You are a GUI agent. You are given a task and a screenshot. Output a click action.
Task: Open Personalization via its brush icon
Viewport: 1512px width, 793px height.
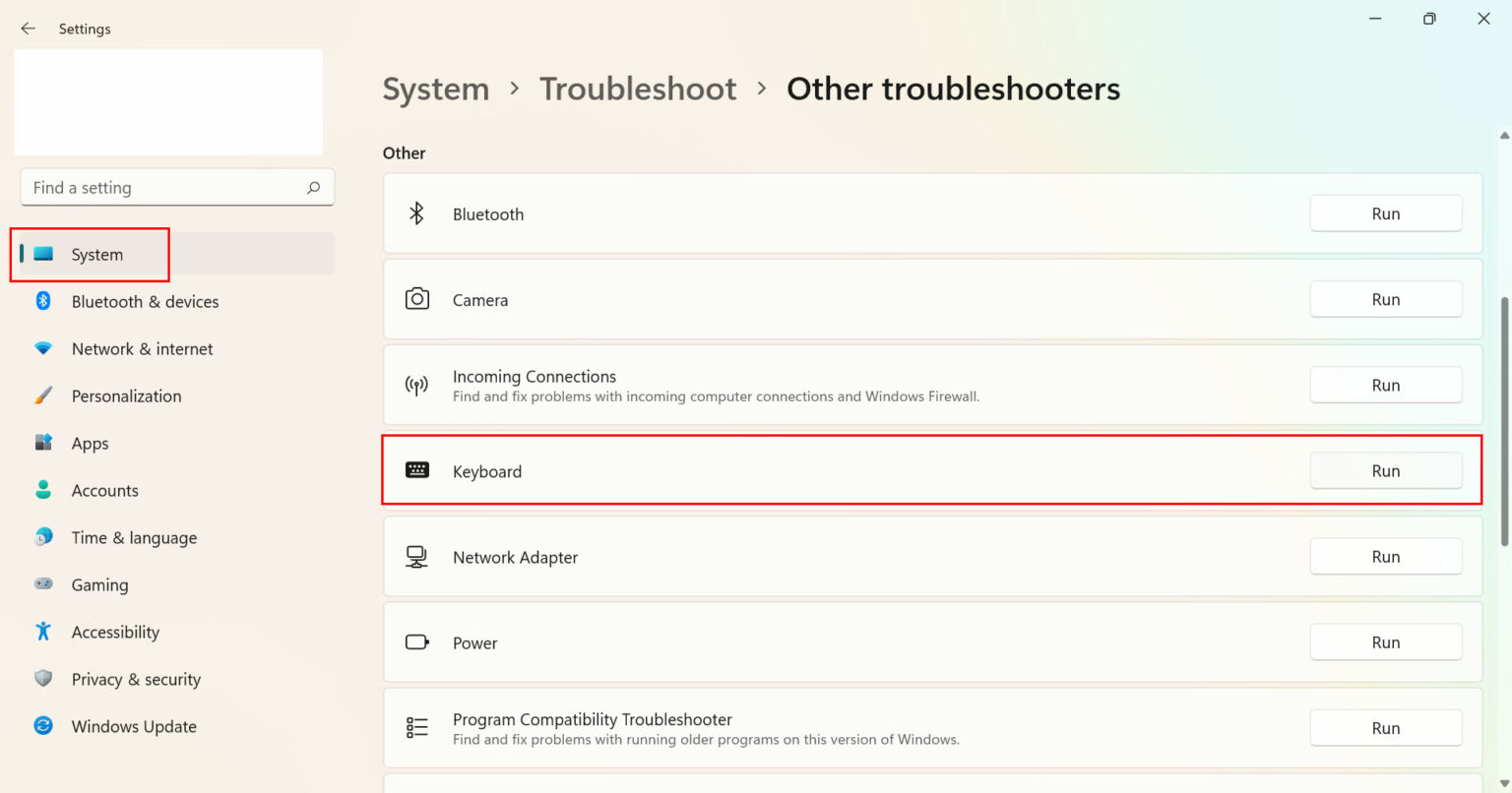click(x=43, y=396)
